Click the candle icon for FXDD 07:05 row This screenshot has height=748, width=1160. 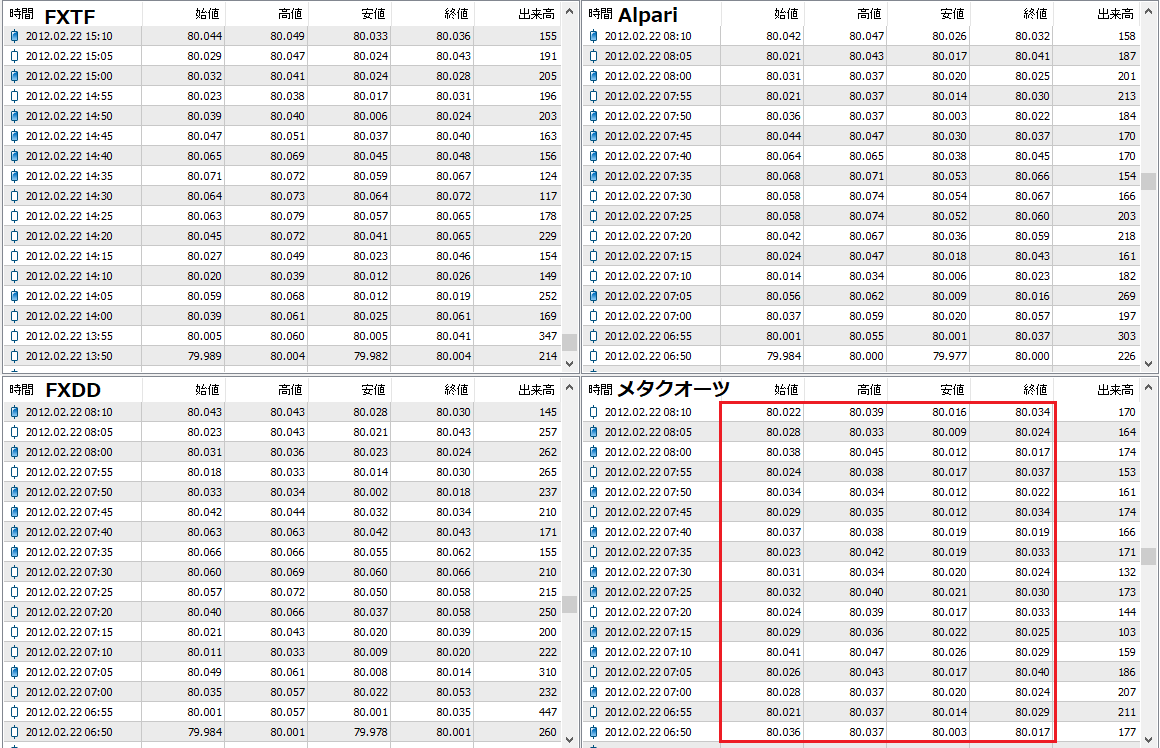point(14,671)
